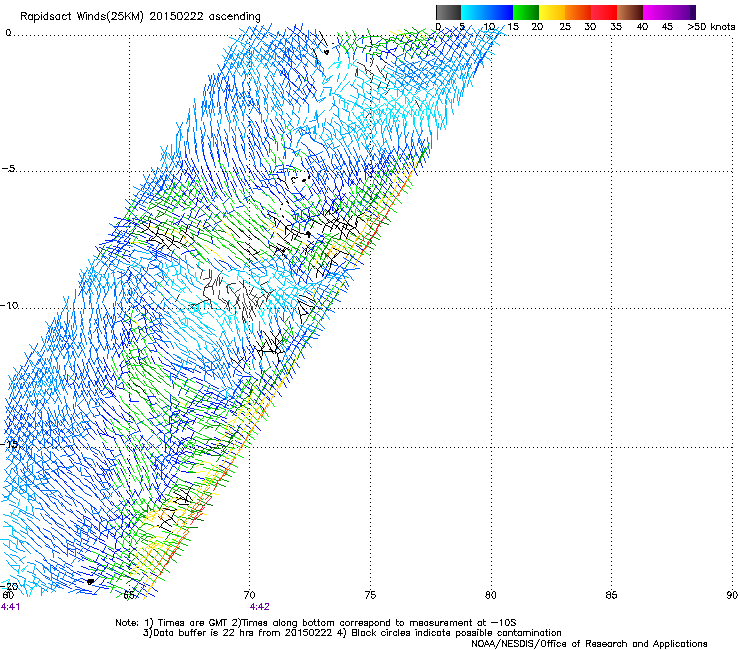The image size is (740, 650).
Task: Click the legend value '25'
Action: click(565, 27)
